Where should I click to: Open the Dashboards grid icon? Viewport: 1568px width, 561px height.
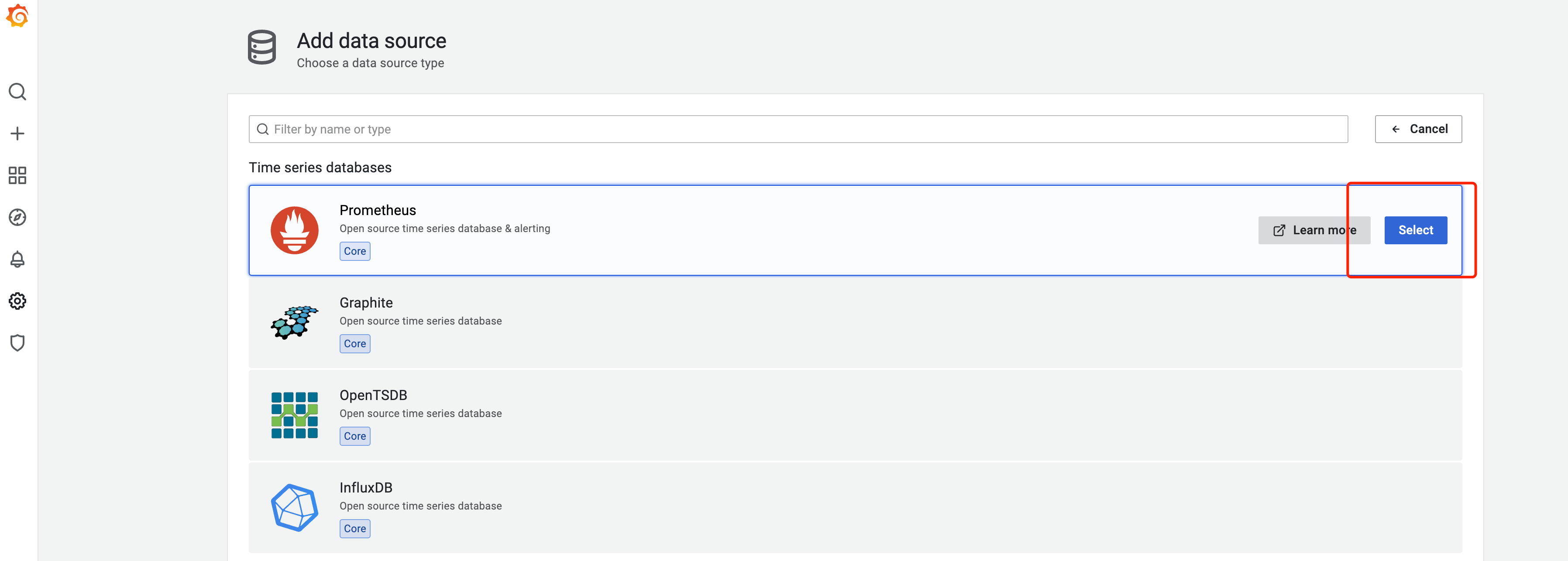tap(17, 175)
